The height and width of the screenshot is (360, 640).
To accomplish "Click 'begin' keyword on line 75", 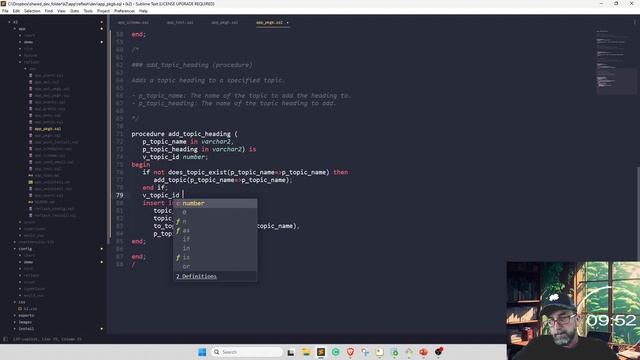I will pos(140,164).
